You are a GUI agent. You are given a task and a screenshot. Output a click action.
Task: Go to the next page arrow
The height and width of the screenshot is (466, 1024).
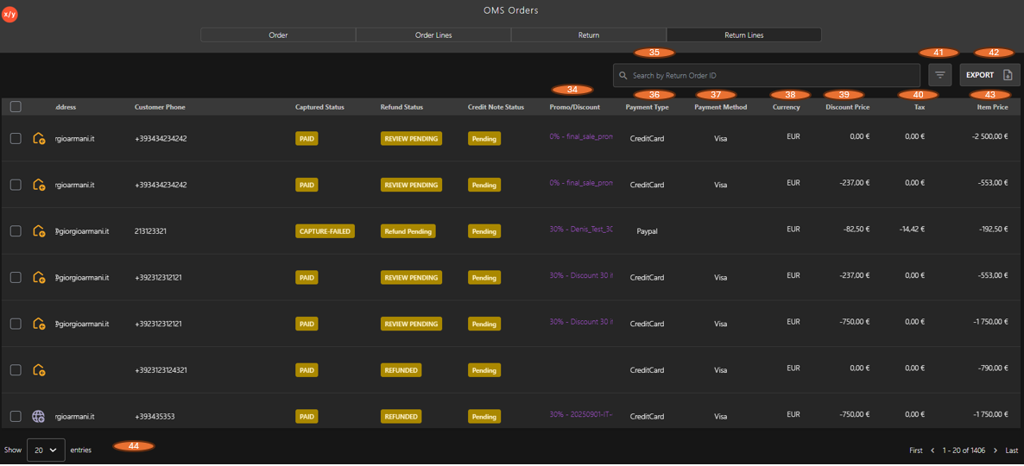(995, 450)
